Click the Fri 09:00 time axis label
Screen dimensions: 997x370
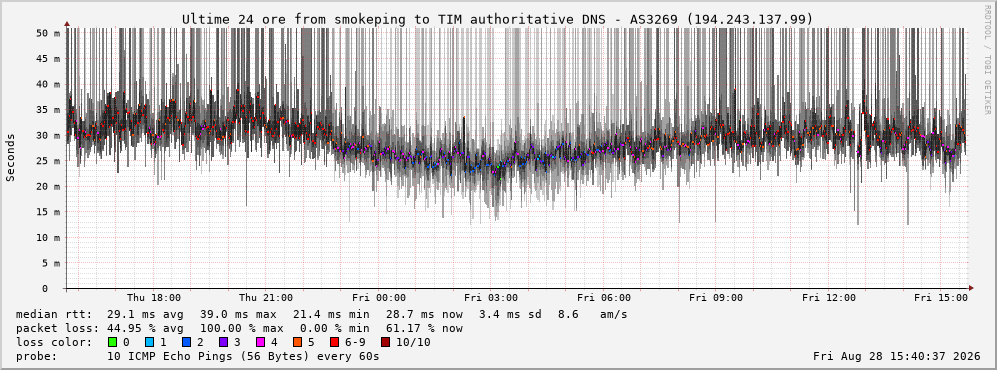[x=716, y=298]
